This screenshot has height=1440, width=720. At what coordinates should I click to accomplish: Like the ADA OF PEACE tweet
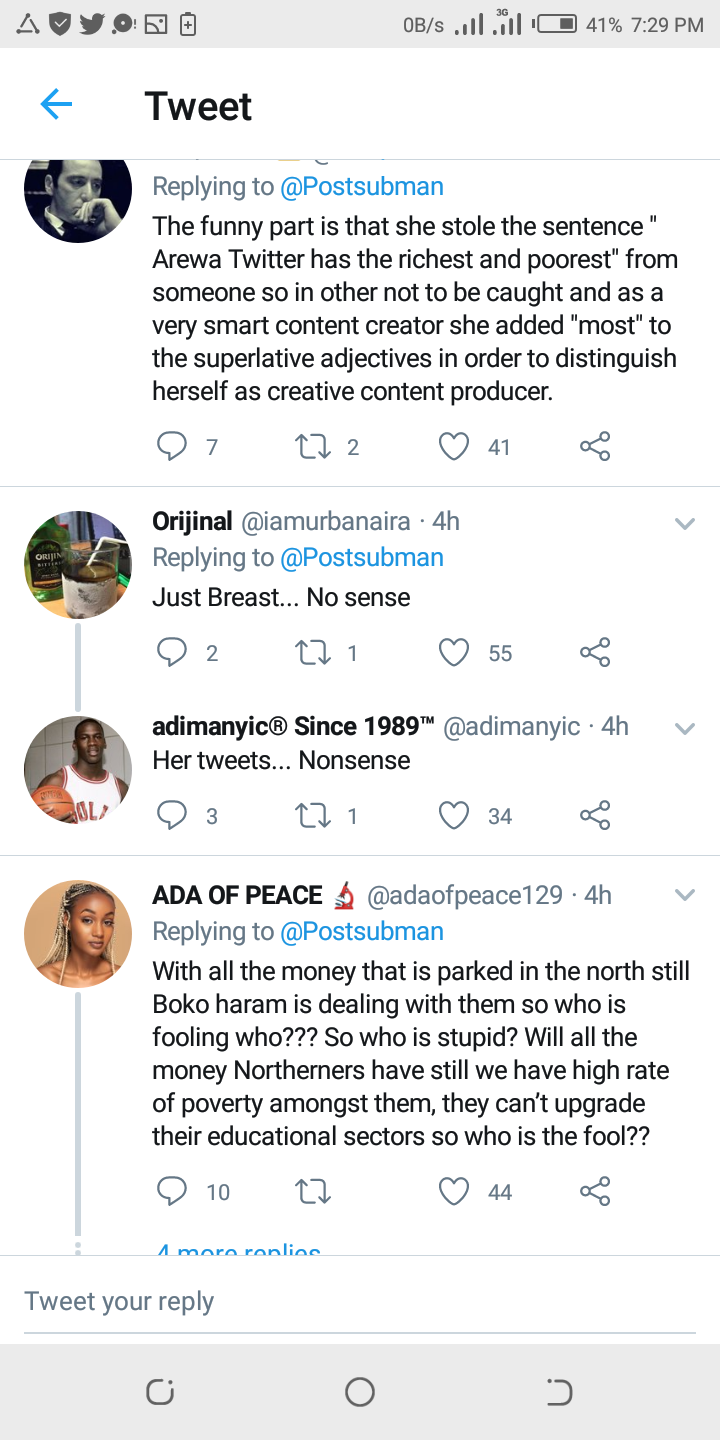[x=454, y=1191]
